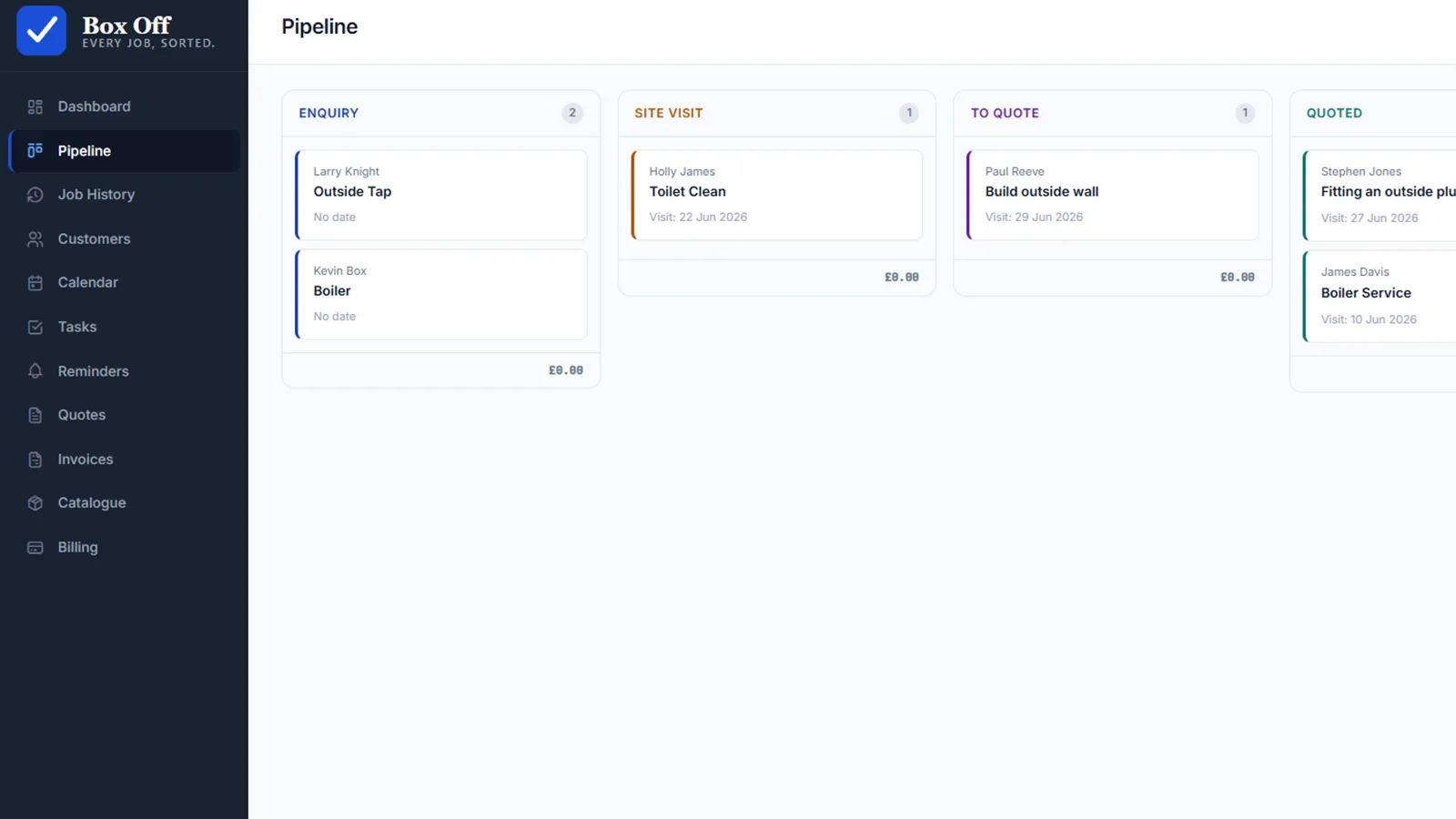Click the 'Visit: 29 Jun 2026' date

(x=1034, y=217)
